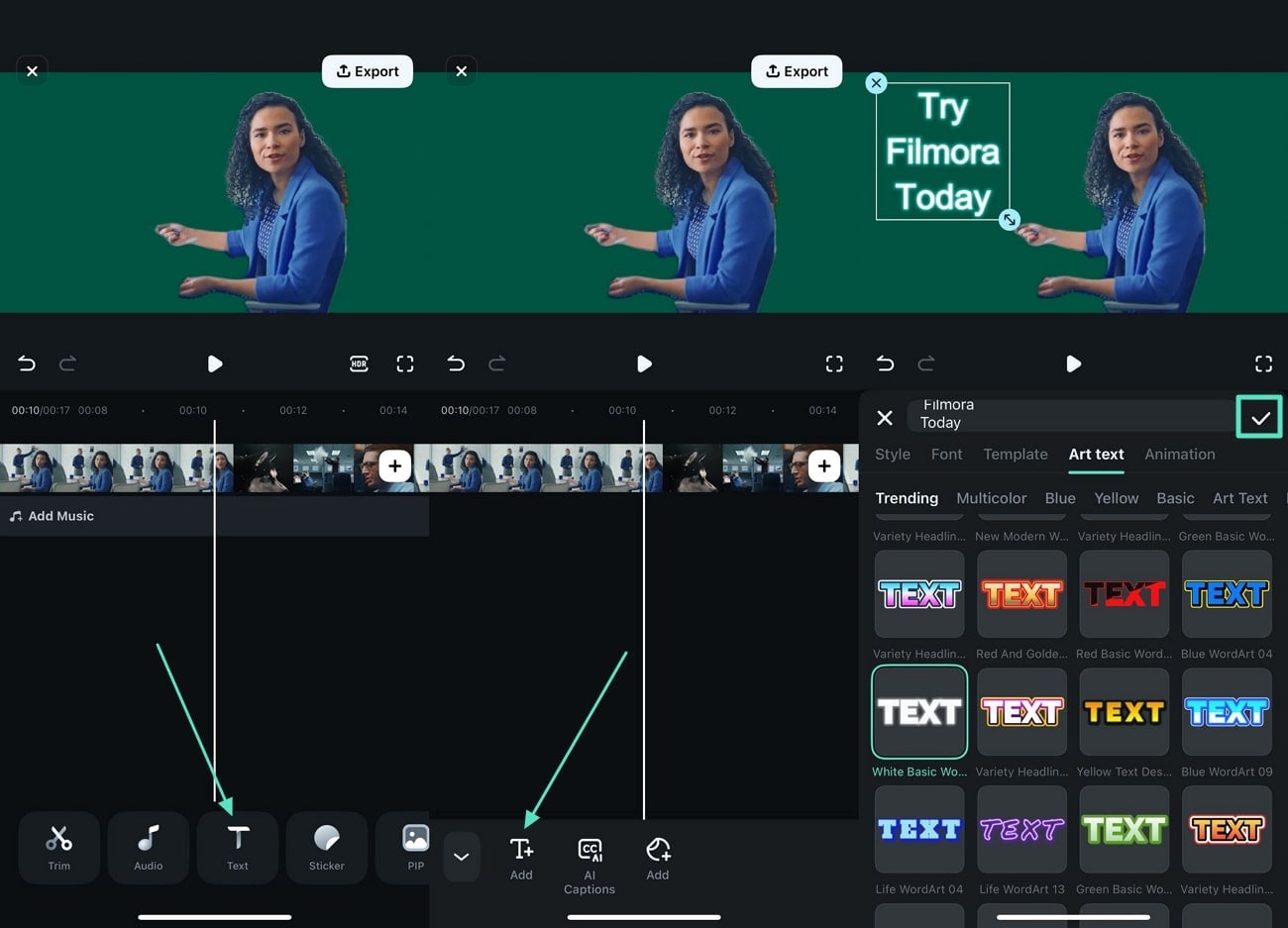Screen dimensions: 1288x928
Task: Choose the Yellow Text Design preset
Action: coord(1125,712)
